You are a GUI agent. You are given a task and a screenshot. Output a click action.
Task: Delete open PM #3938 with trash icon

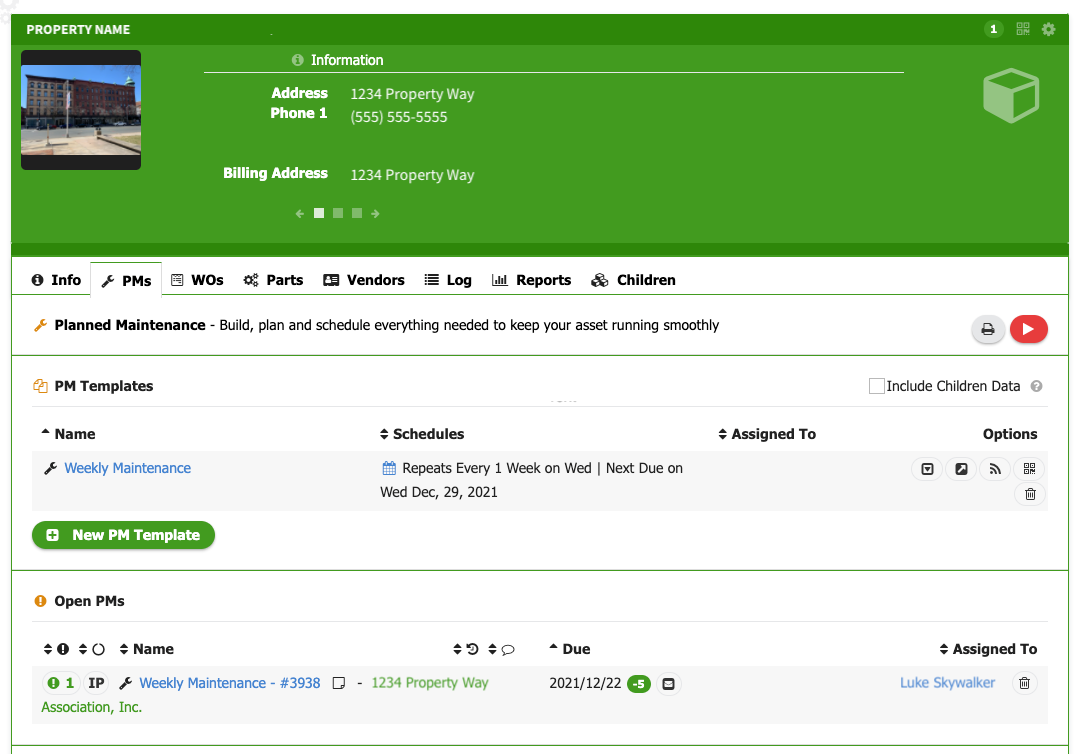tap(1024, 684)
